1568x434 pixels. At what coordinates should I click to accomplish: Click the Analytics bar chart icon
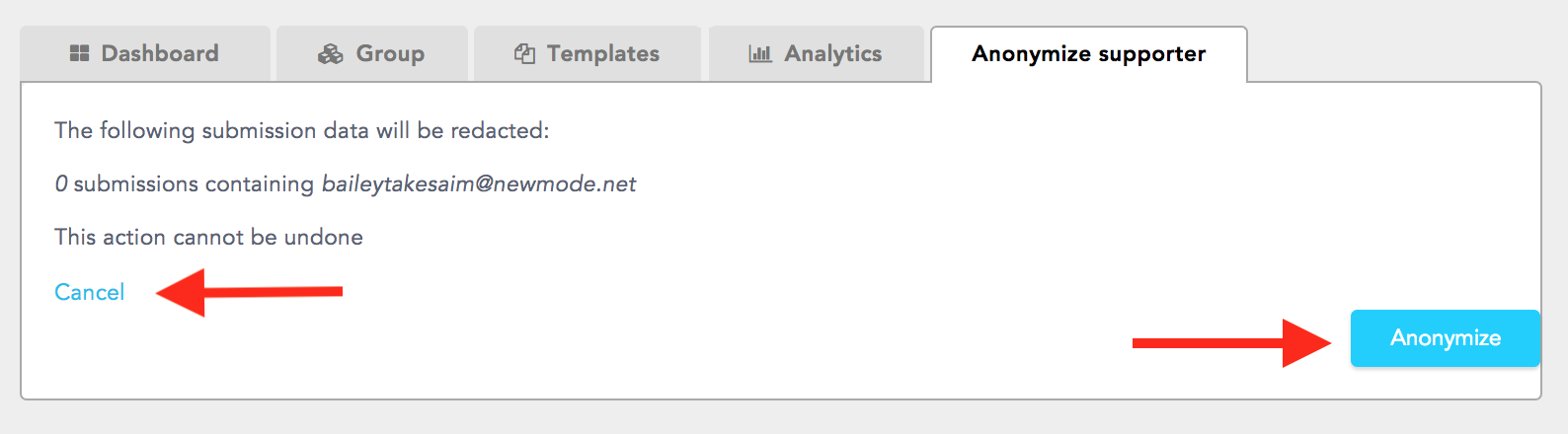tap(760, 54)
